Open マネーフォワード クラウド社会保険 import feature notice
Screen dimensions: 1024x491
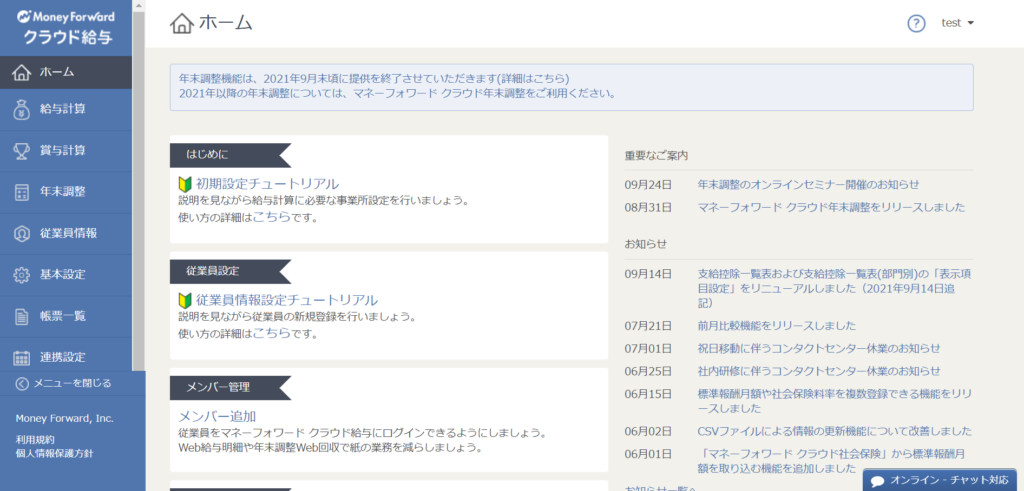(x=832, y=461)
